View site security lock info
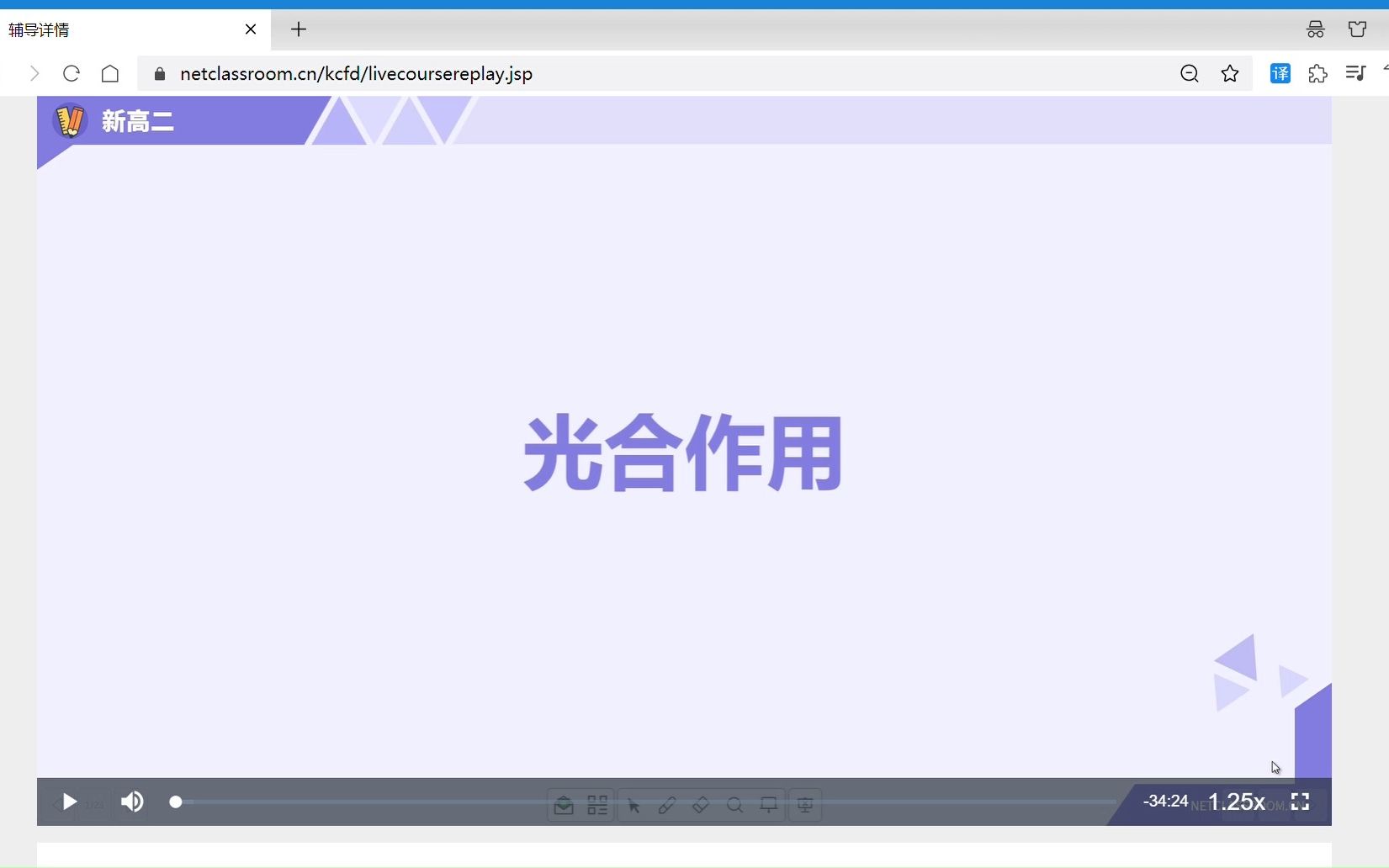This screenshot has height=868, width=1389. pos(160,74)
